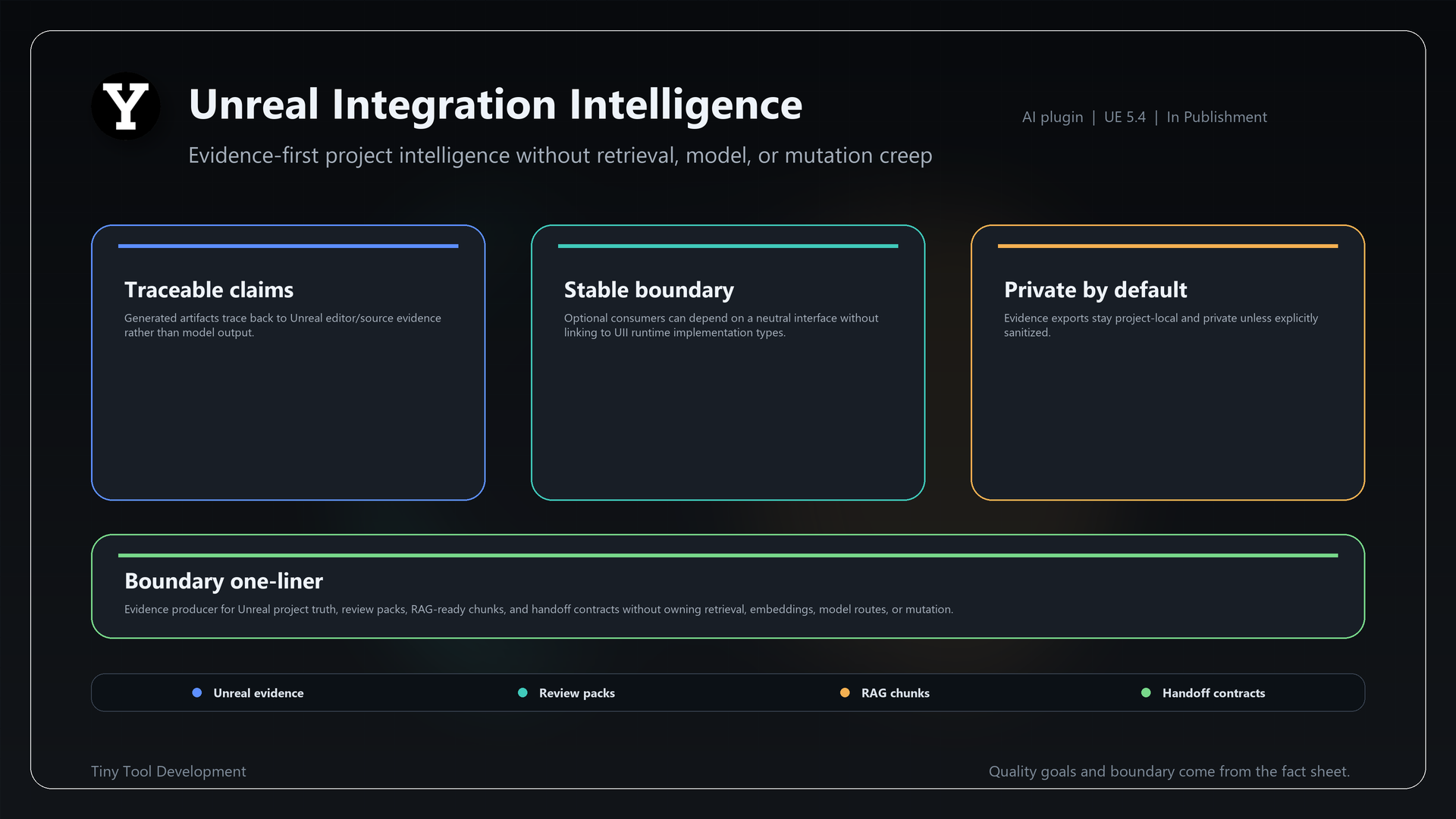Click the Unreal Integration Intelligence title
Viewport: 1456px width, 819px height.
coord(495,105)
